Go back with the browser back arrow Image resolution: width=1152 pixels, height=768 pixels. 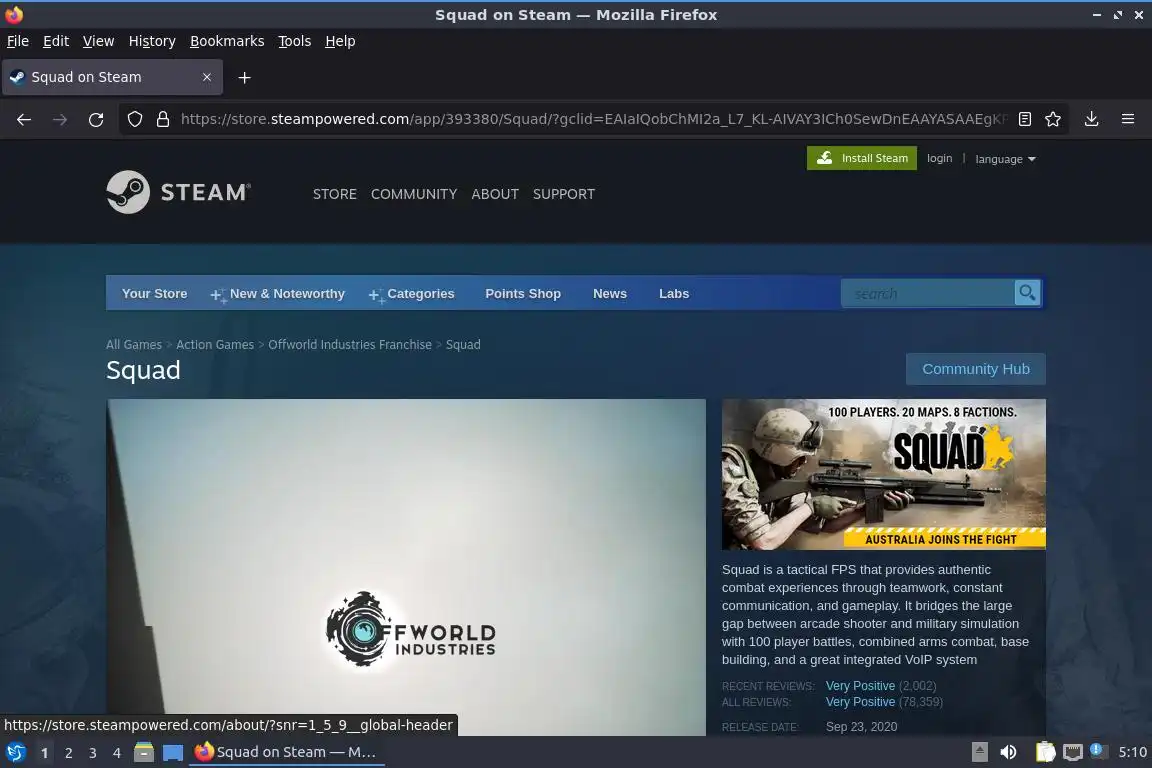pos(24,119)
